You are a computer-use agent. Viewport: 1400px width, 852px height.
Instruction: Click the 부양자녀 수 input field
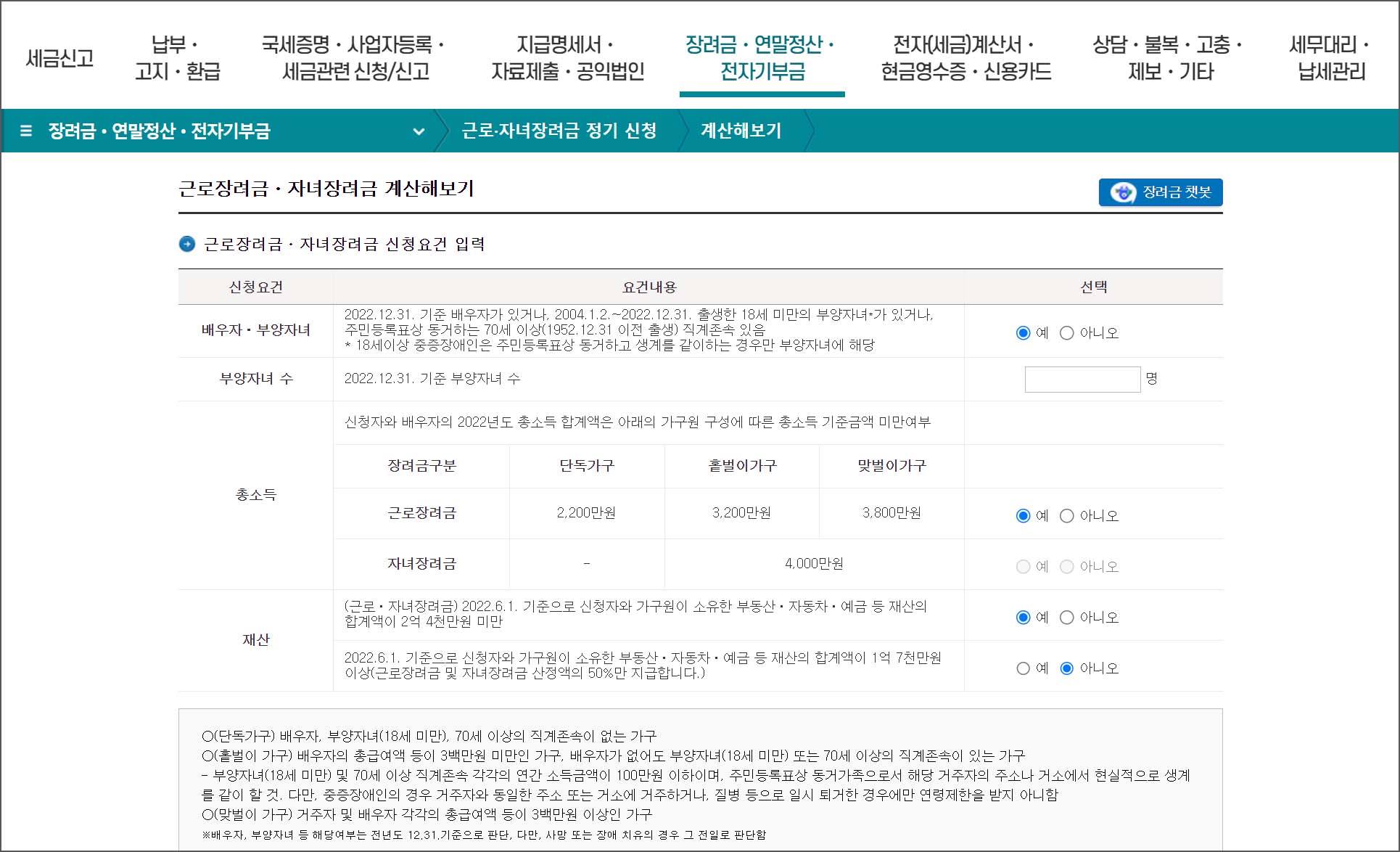(1082, 380)
